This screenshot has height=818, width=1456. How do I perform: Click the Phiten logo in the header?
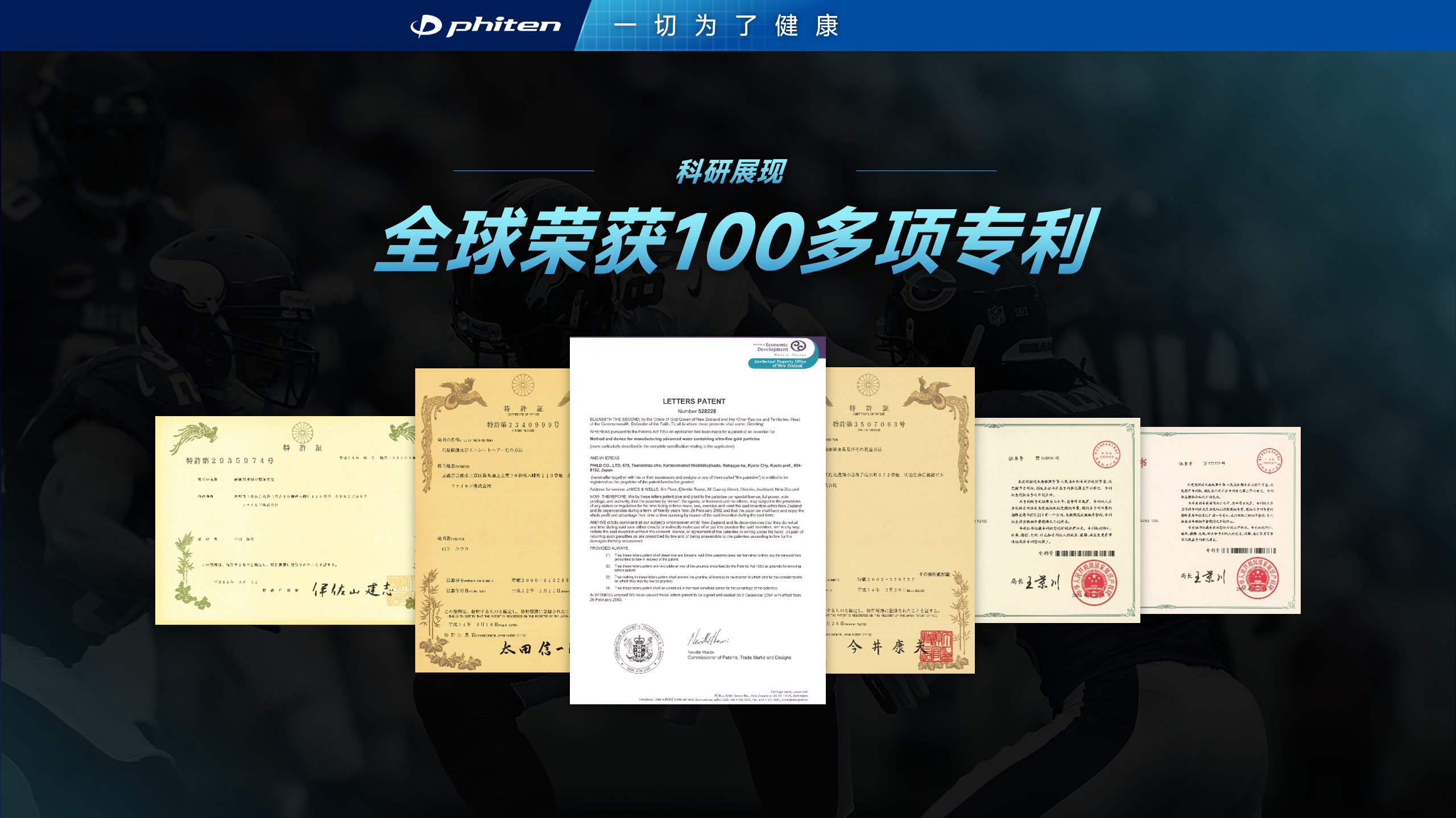coord(485,26)
